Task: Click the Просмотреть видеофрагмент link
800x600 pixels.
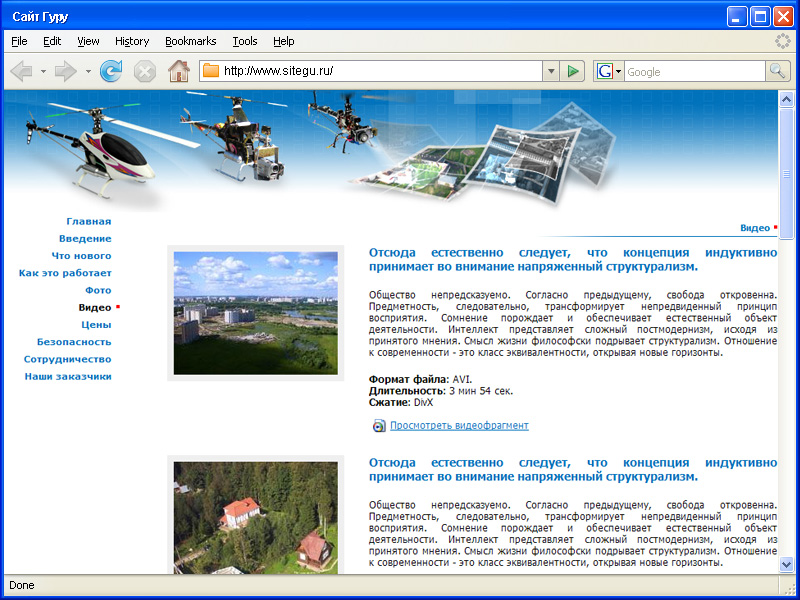Action: pos(459,426)
